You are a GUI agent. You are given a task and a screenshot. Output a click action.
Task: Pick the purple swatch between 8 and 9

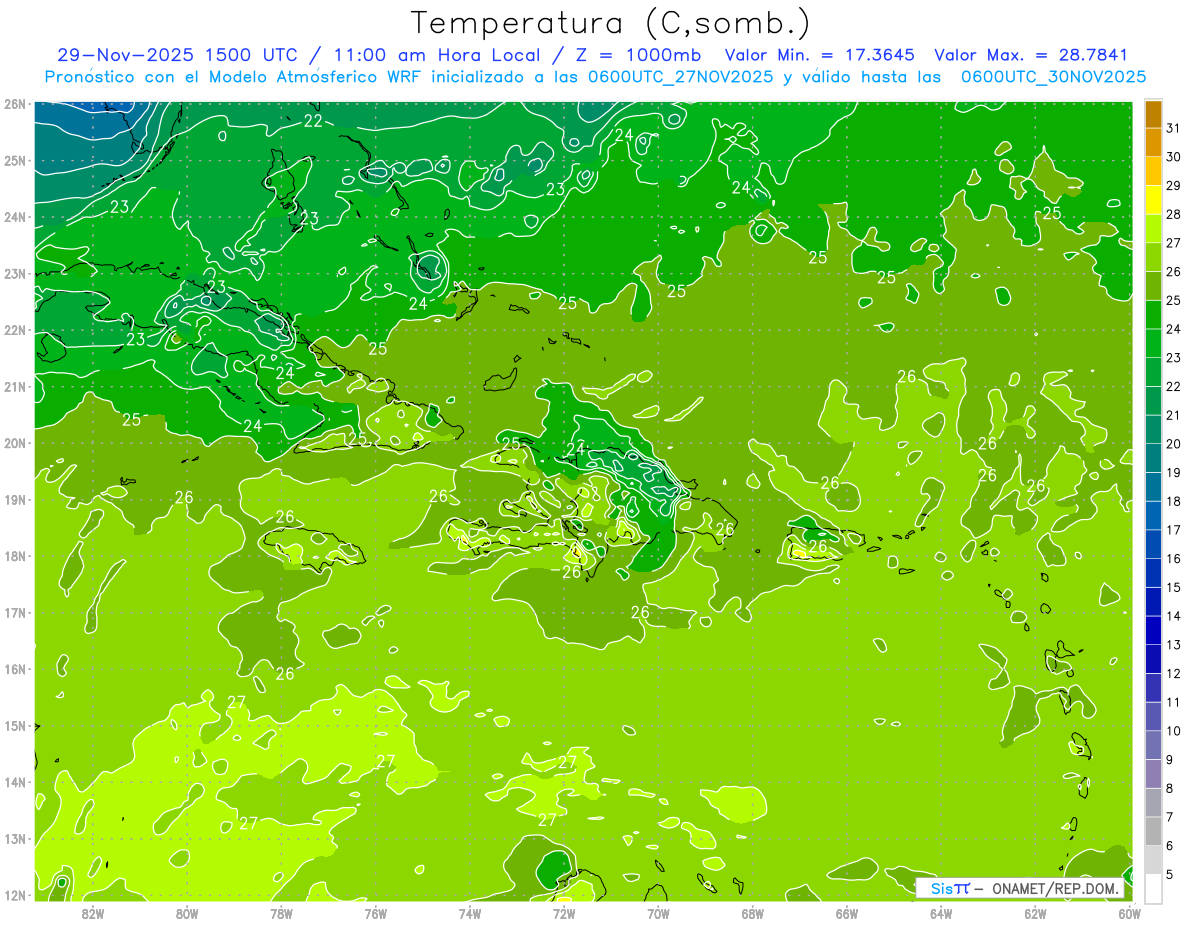pos(1153,774)
